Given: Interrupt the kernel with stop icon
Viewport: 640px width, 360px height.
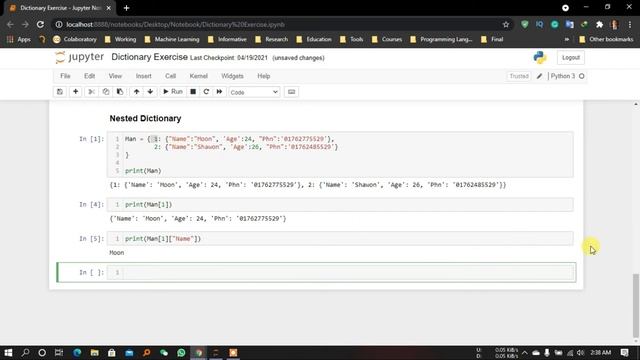Looking at the screenshot, I should coord(193,92).
